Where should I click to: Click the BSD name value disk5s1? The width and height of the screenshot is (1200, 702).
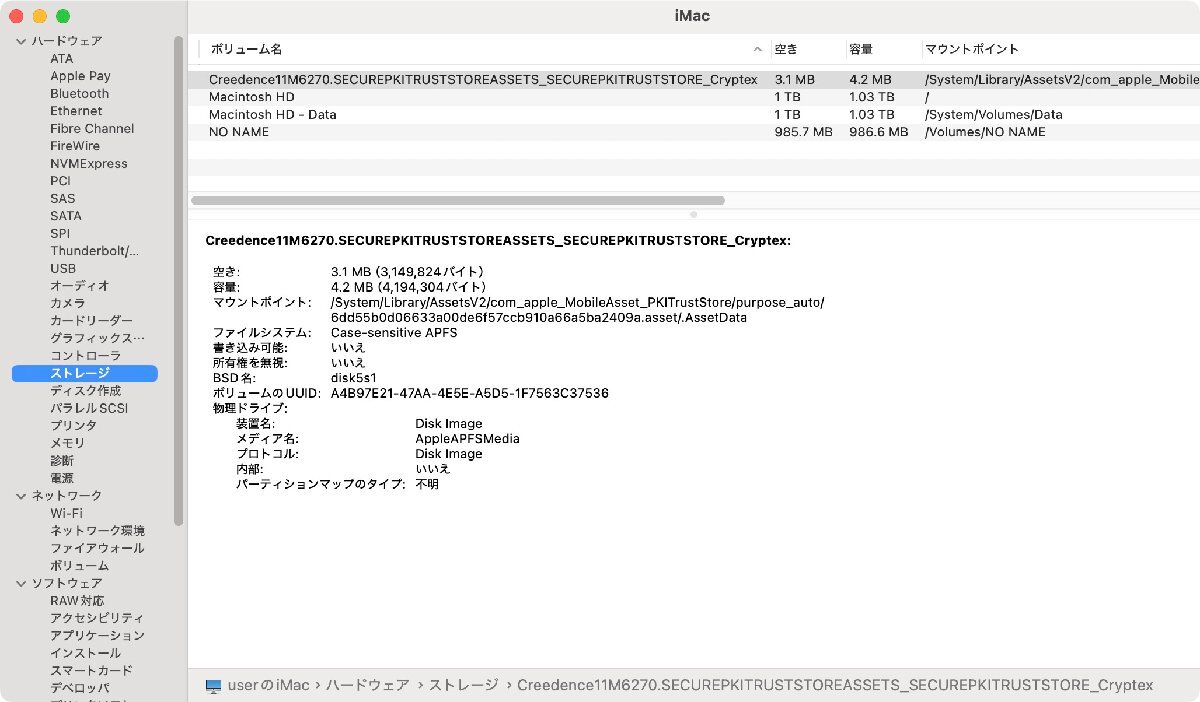click(354, 379)
